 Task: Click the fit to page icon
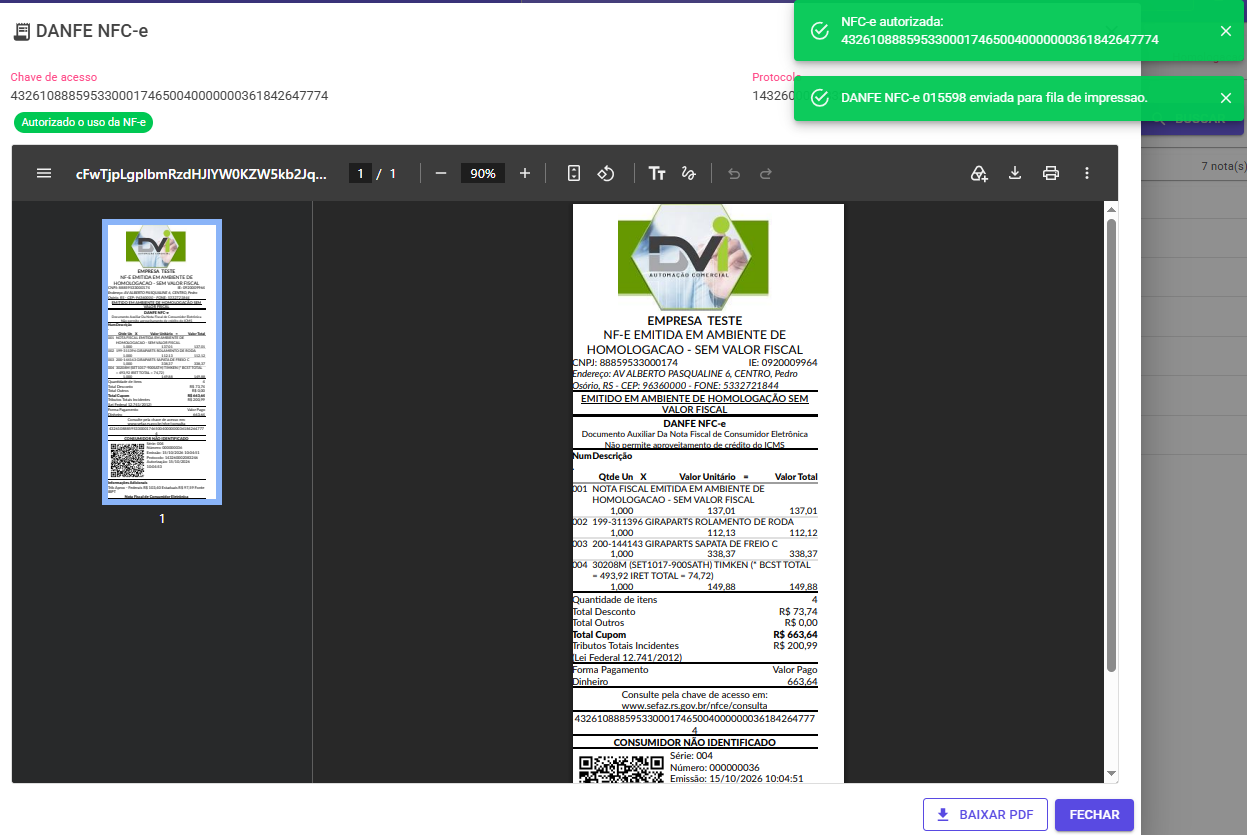pyautogui.click(x=574, y=173)
